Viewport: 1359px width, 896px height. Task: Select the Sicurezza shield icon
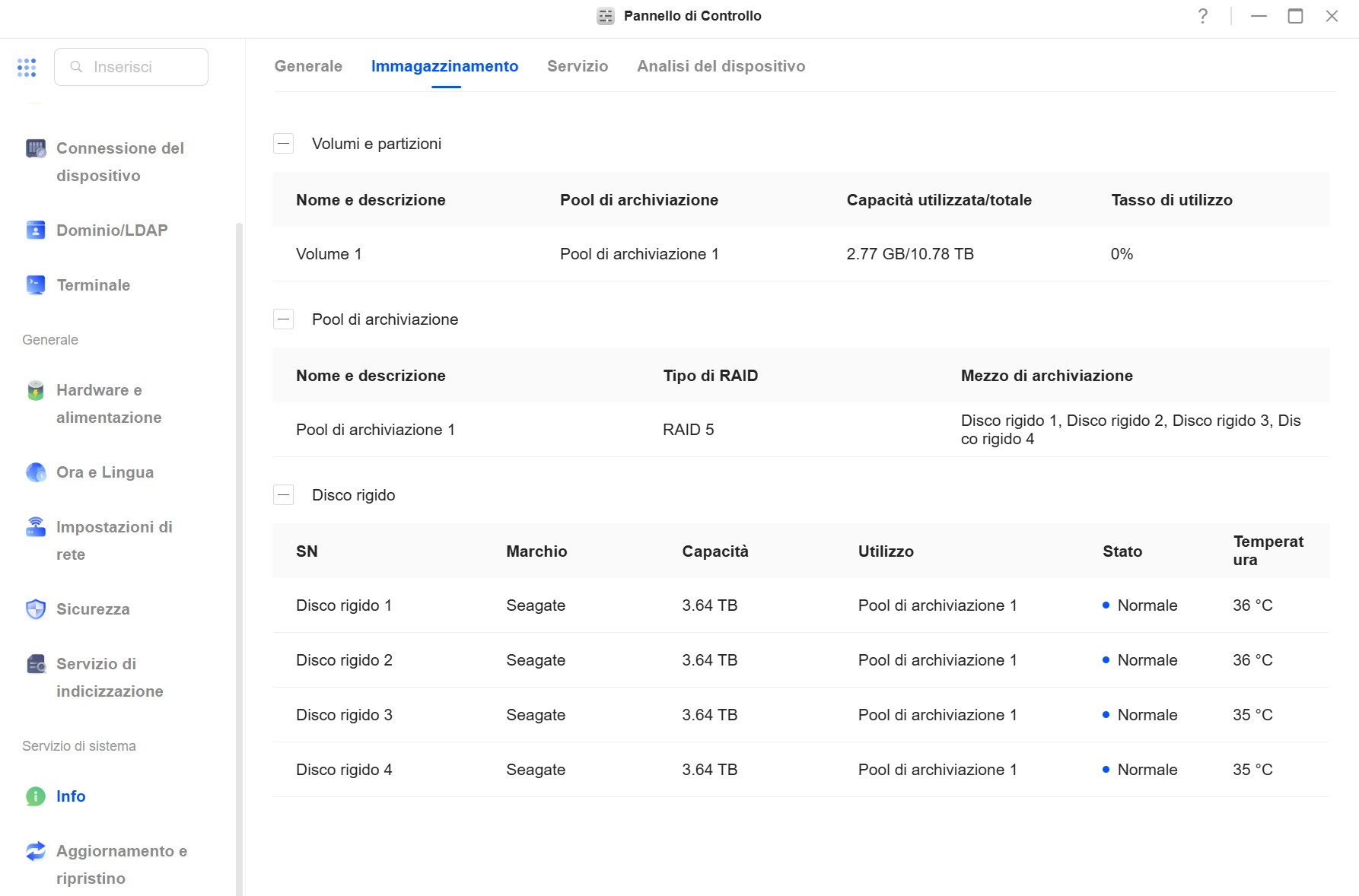36,609
